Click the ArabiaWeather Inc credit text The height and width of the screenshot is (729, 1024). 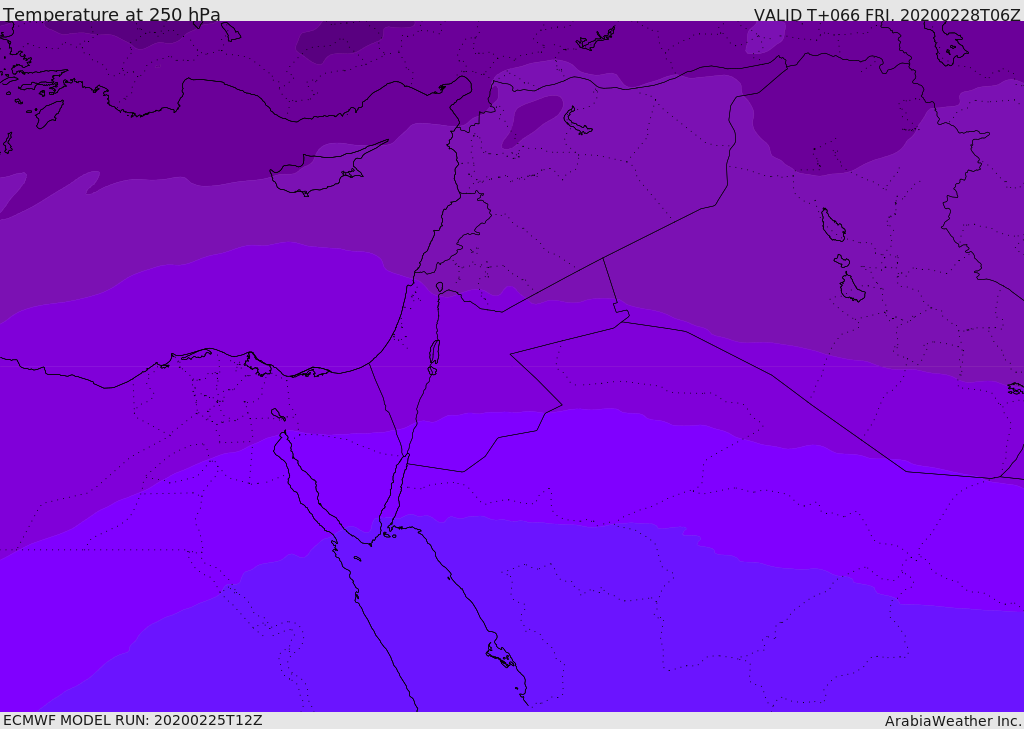click(952, 721)
